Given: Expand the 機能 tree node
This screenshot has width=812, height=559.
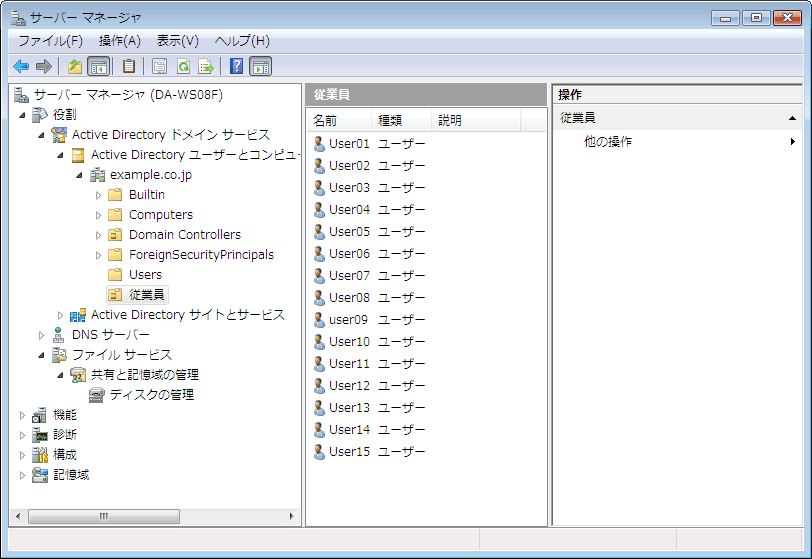Looking at the screenshot, I should coord(22,415).
